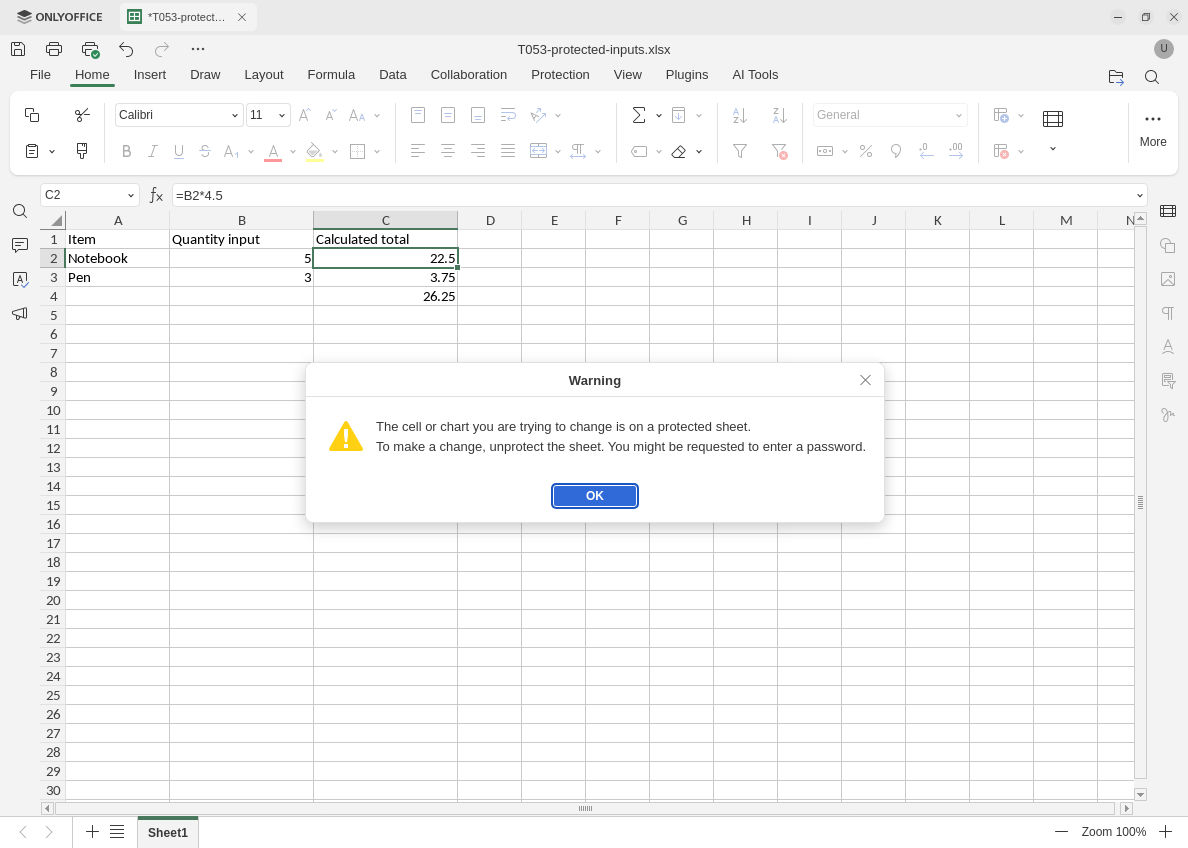Click the Feedback megaphone icon
Viewport: 1188px width, 848px height.
20,314
